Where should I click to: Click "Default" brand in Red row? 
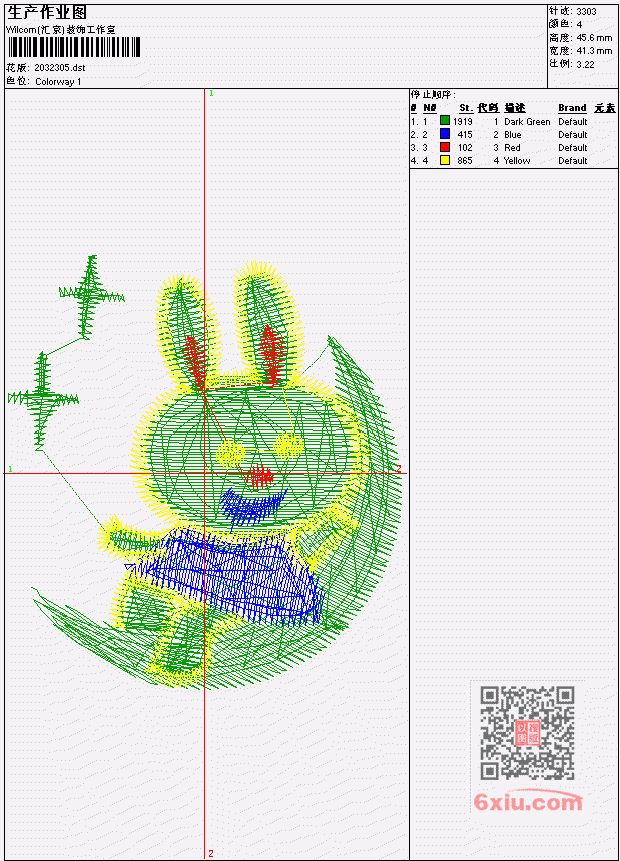click(x=573, y=147)
